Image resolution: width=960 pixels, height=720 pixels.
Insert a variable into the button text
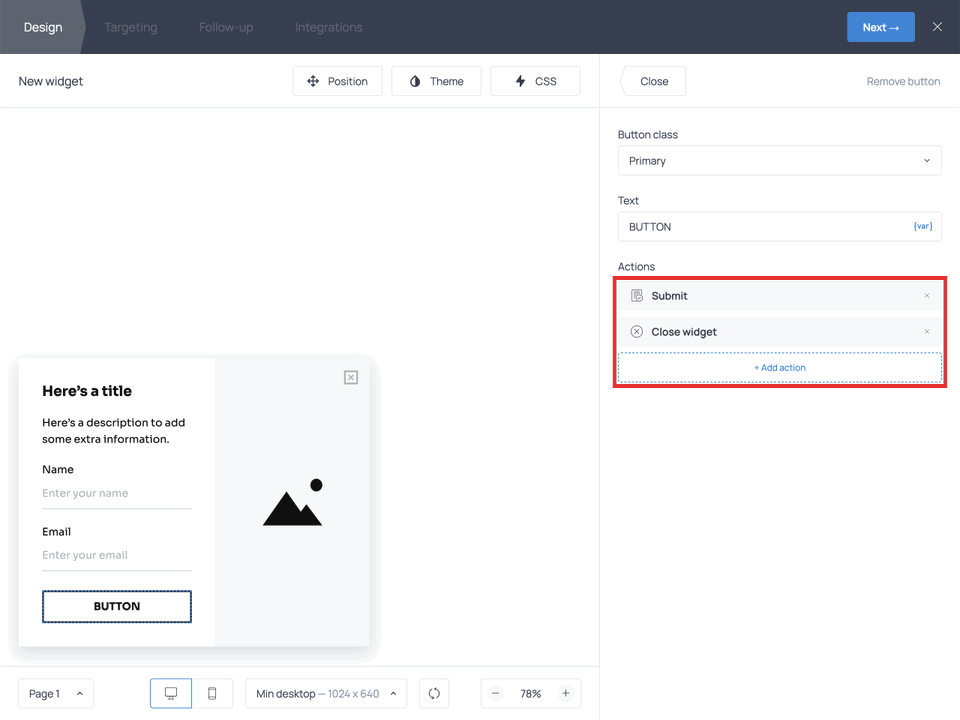pos(922,226)
